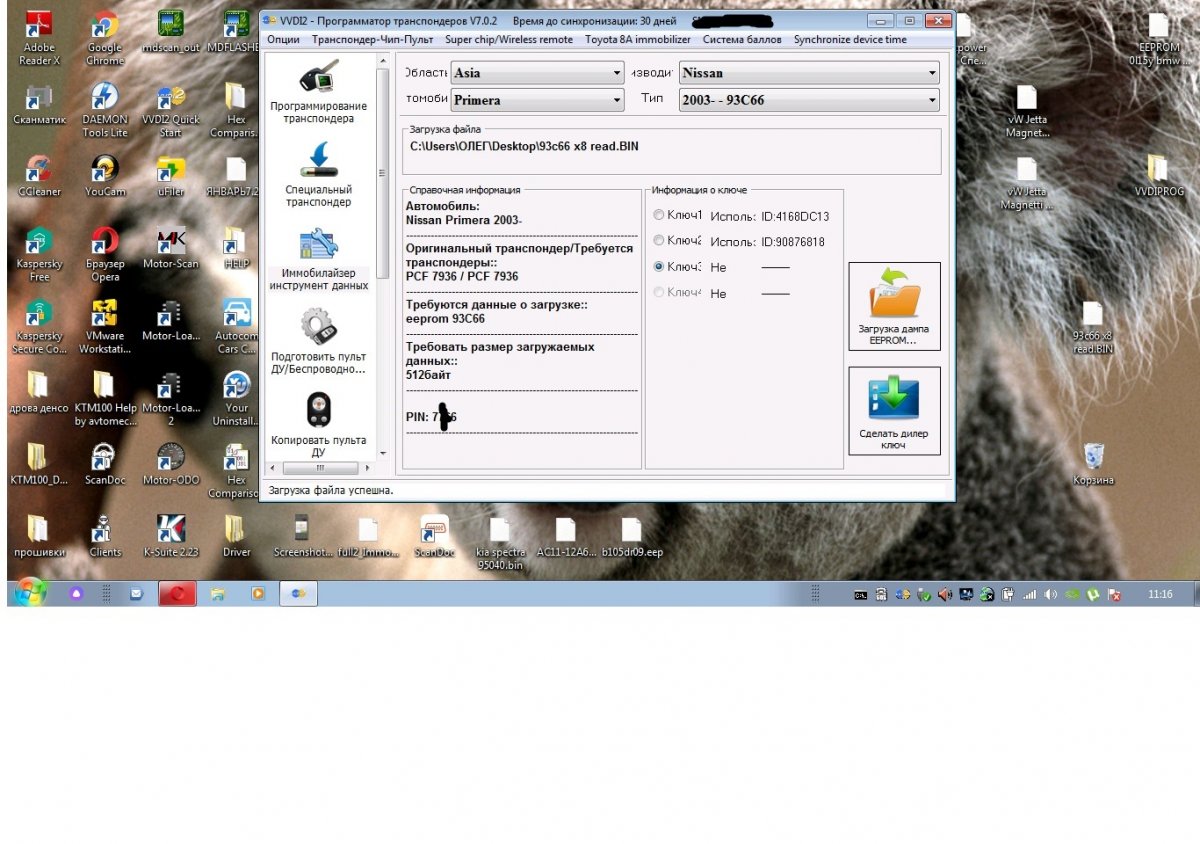Select the Ключ1 radio button
The width and height of the screenshot is (1200, 844).
(x=658, y=215)
